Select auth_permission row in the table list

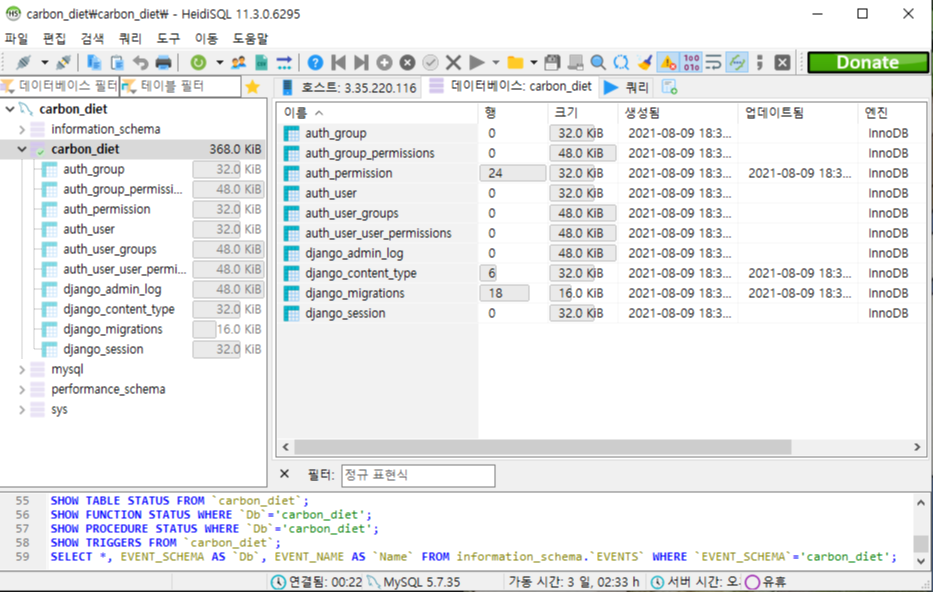(601, 173)
